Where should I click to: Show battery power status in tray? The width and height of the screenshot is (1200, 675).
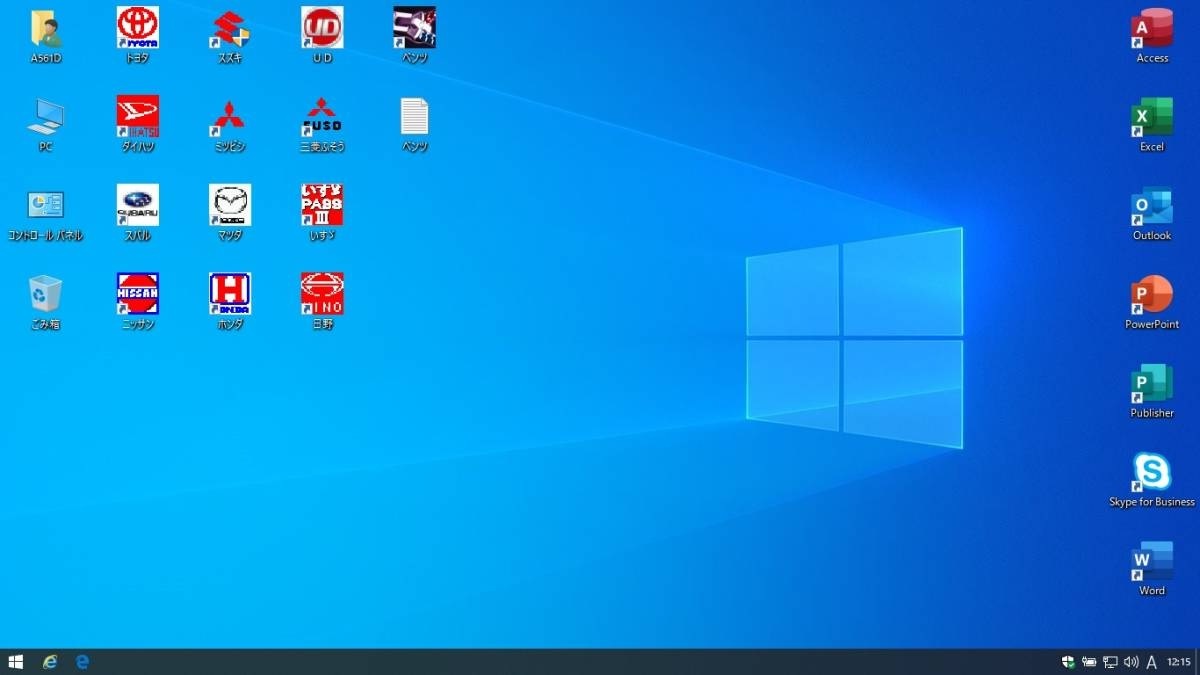pos(1089,662)
